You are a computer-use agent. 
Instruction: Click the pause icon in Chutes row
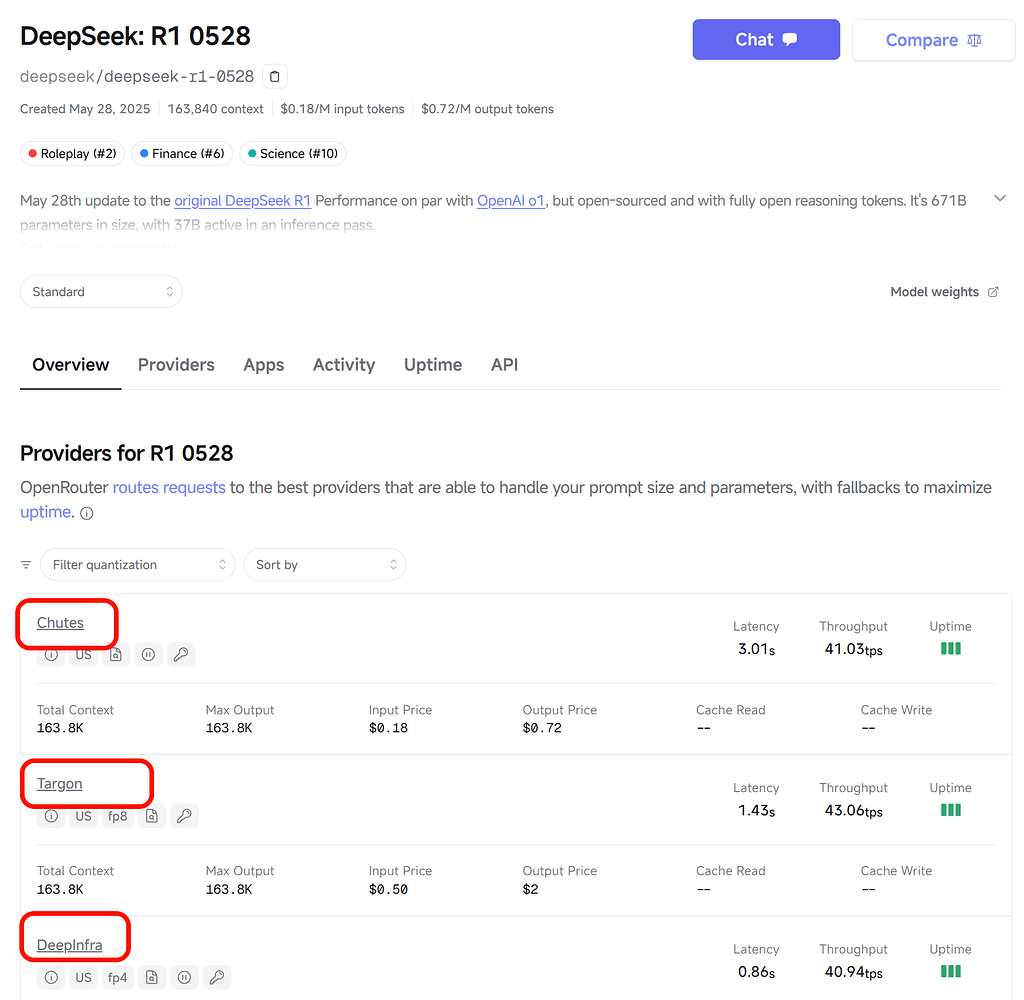click(148, 654)
